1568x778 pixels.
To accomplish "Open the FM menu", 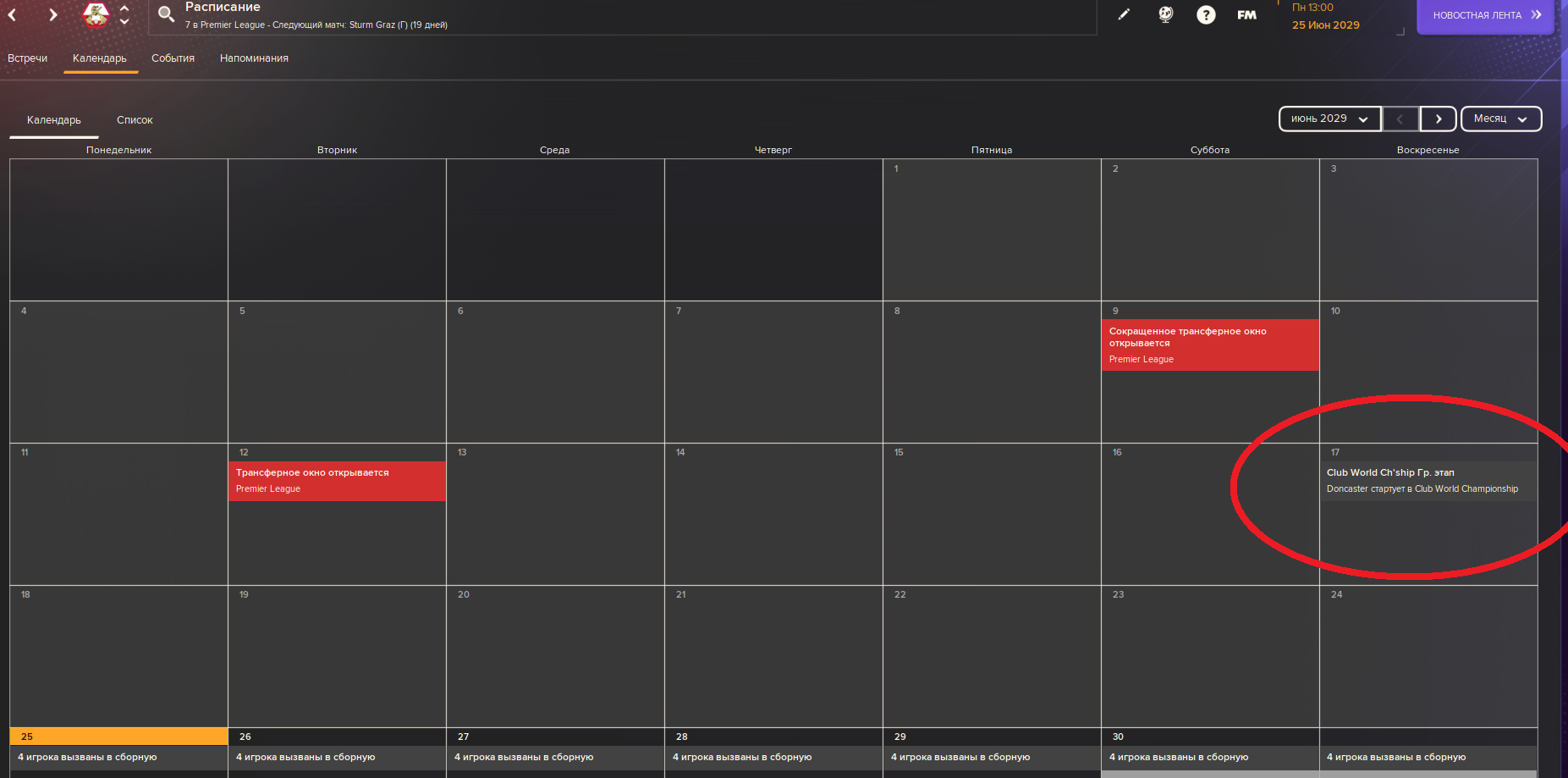I will tap(1246, 14).
